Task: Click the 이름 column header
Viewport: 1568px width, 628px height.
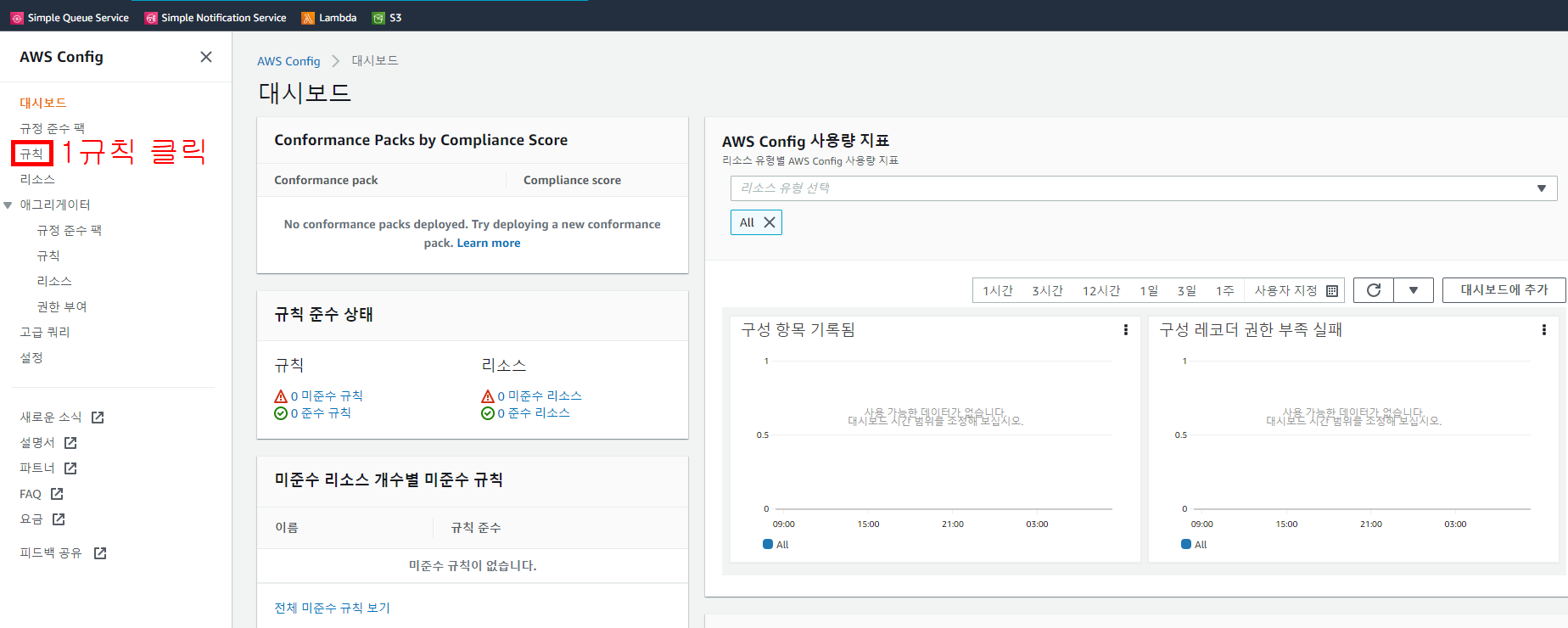Action: (287, 528)
